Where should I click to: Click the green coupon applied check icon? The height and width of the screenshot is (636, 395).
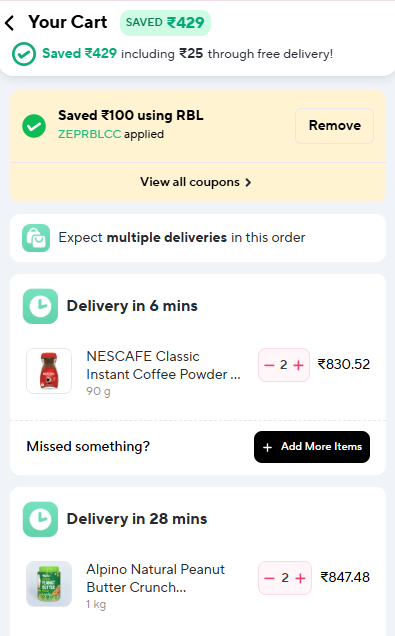pyautogui.click(x=34, y=126)
